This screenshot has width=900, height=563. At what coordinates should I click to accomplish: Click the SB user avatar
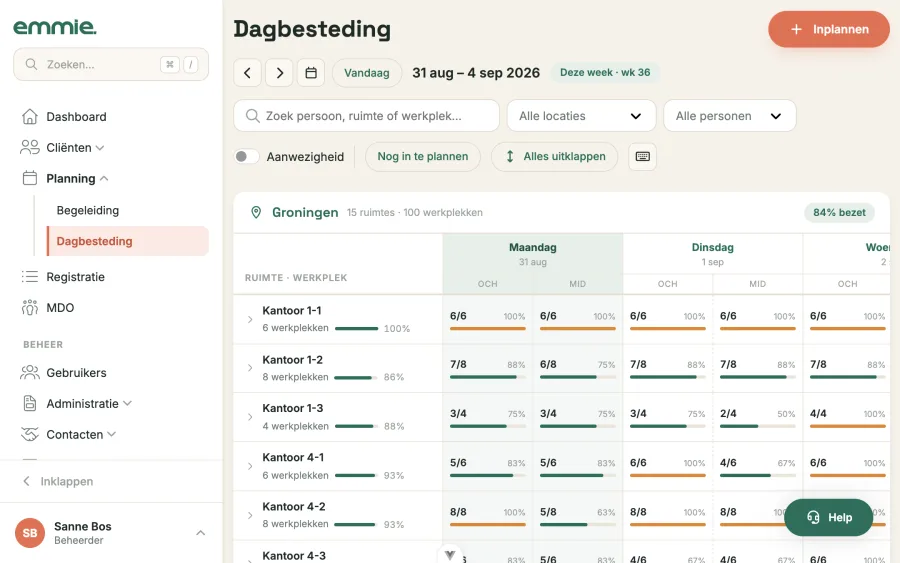tap(30, 533)
